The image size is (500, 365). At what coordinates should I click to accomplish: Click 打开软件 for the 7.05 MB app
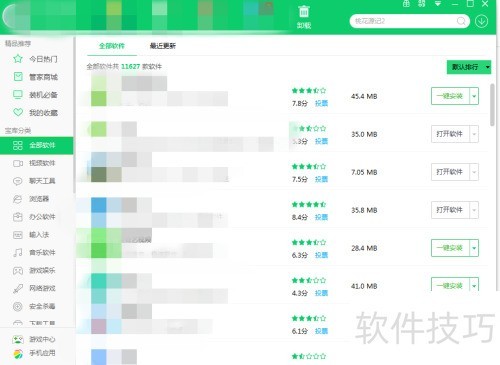[450, 172]
